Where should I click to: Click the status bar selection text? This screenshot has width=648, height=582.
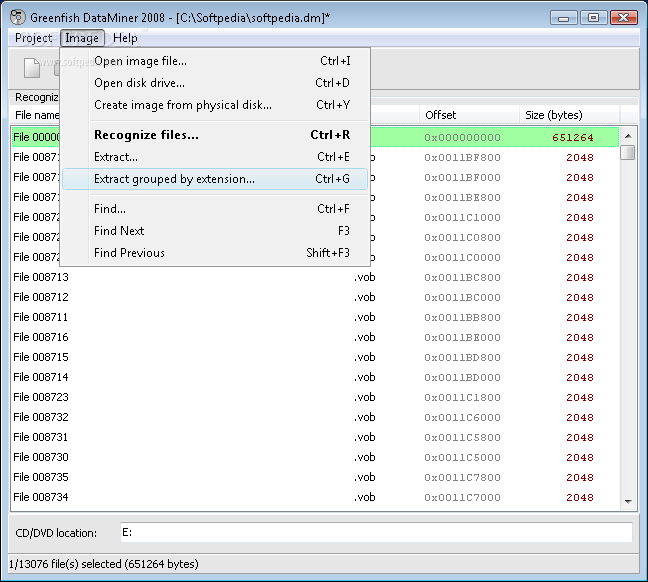(x=104, y=564)
